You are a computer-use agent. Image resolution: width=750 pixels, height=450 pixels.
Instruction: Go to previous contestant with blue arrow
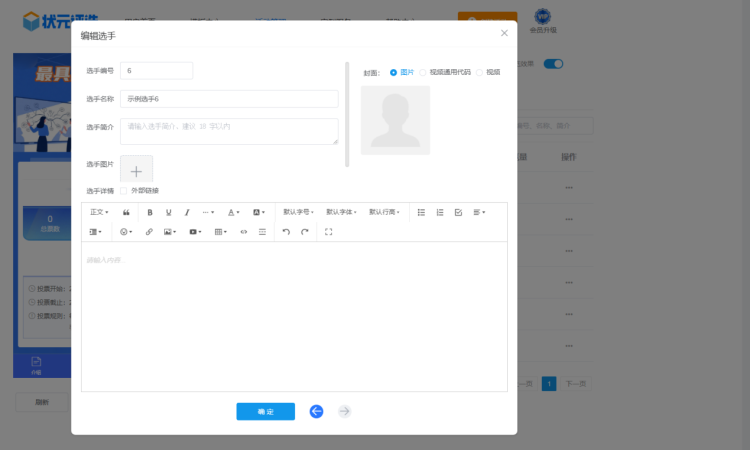pyautogui.click(x=316, y=411)
